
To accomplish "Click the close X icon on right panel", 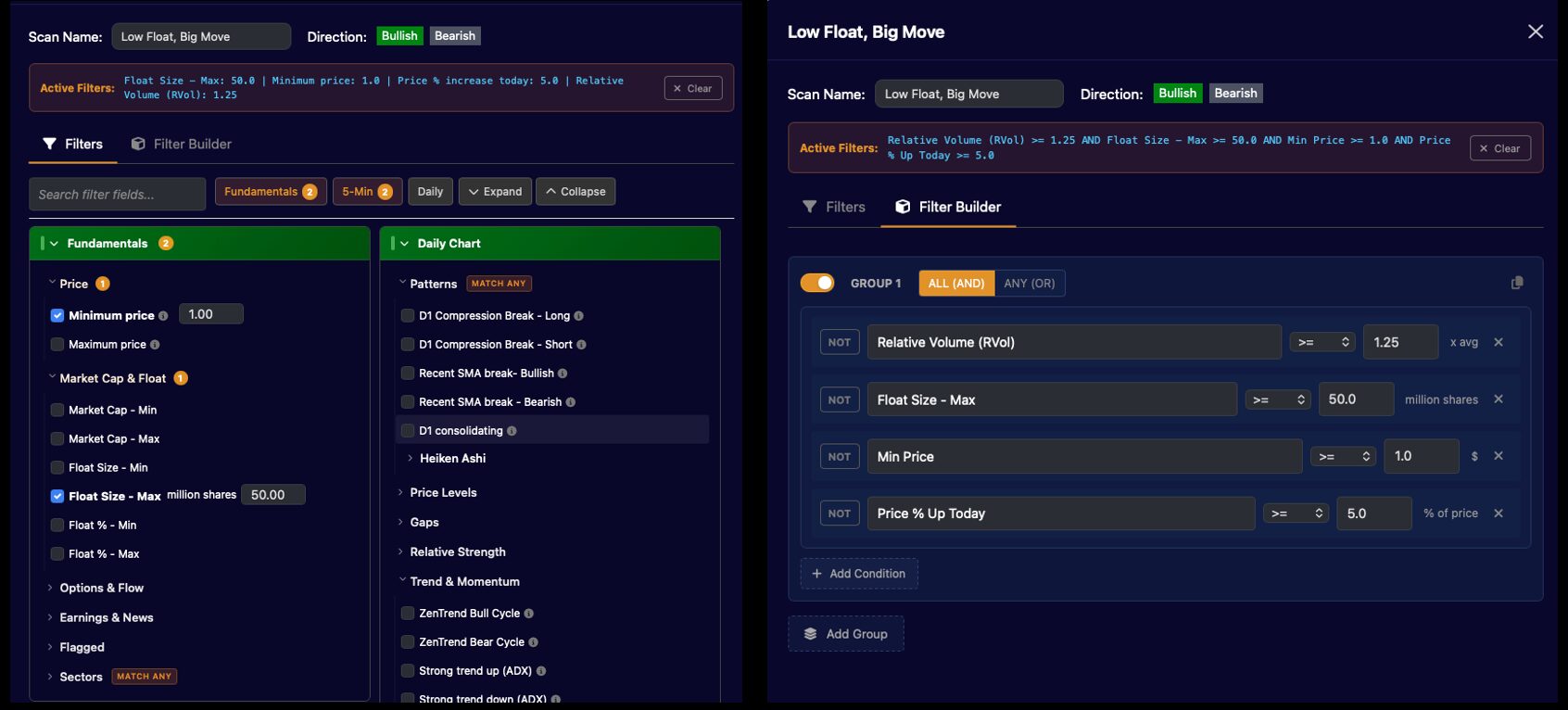I will click(x=1536, y=32).
